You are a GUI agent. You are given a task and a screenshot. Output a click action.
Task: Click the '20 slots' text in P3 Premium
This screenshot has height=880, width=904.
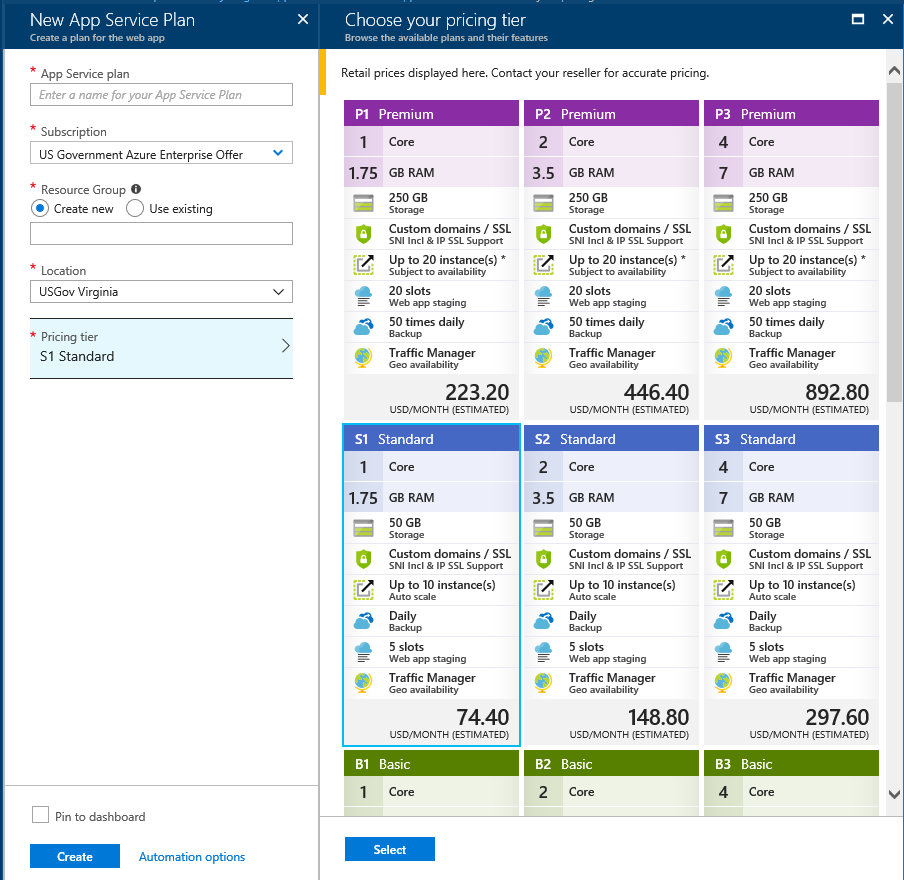[770, 291]
